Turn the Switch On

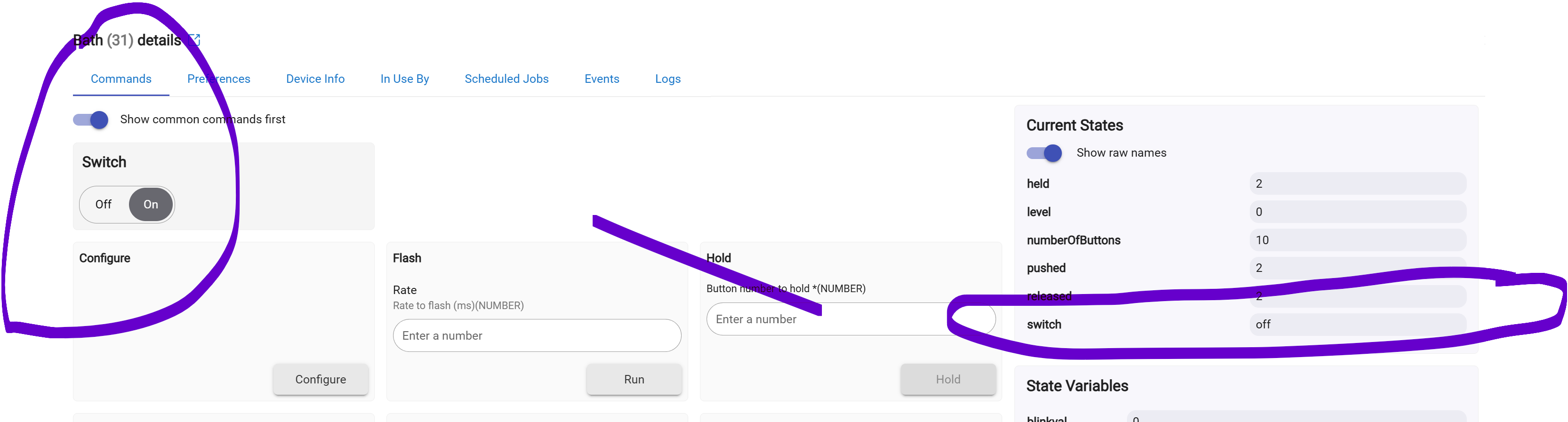[x=151, y=204]
